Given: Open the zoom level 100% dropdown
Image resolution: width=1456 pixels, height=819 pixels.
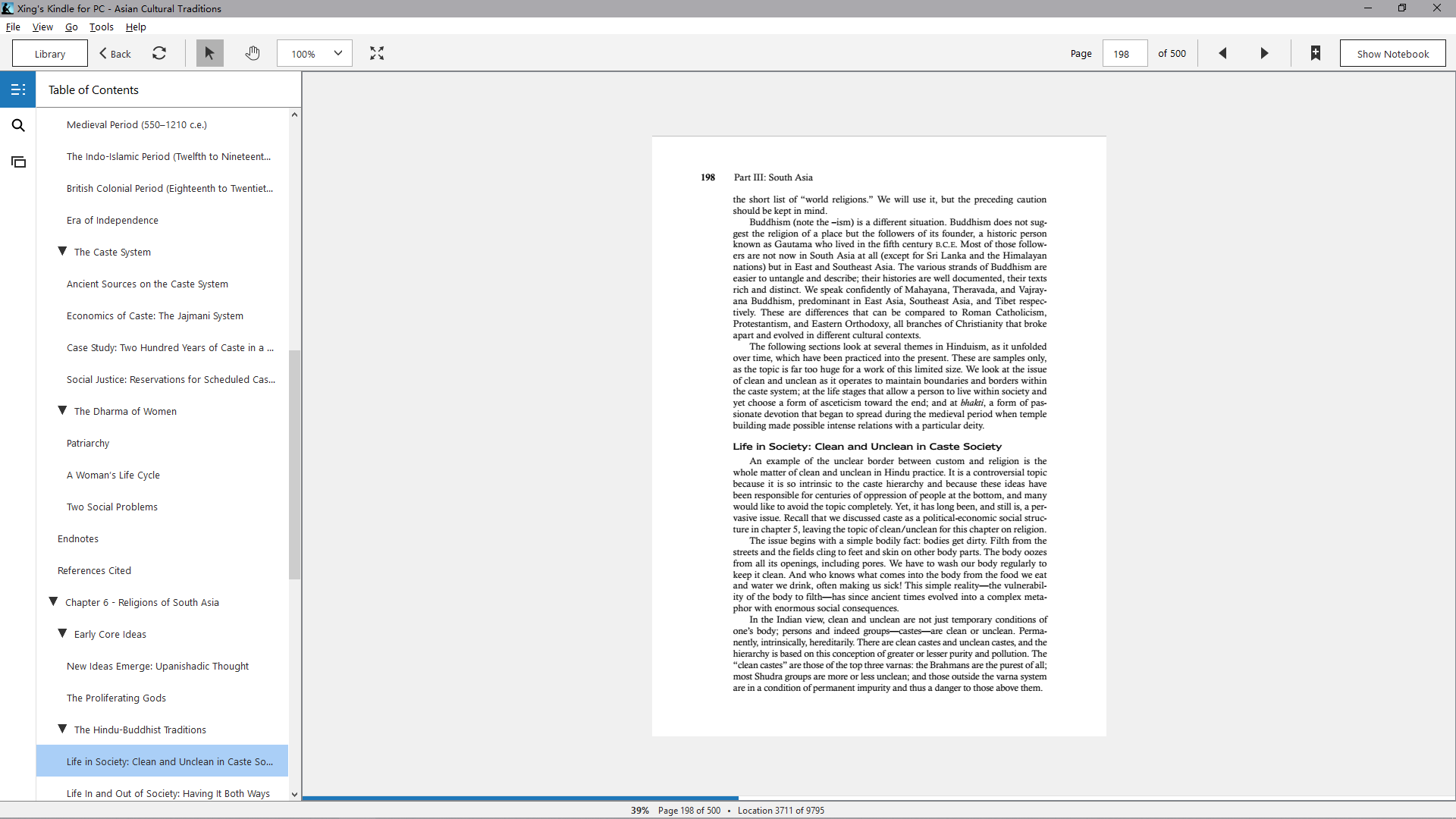Looking at the screenshot, I should pos(315,54).
